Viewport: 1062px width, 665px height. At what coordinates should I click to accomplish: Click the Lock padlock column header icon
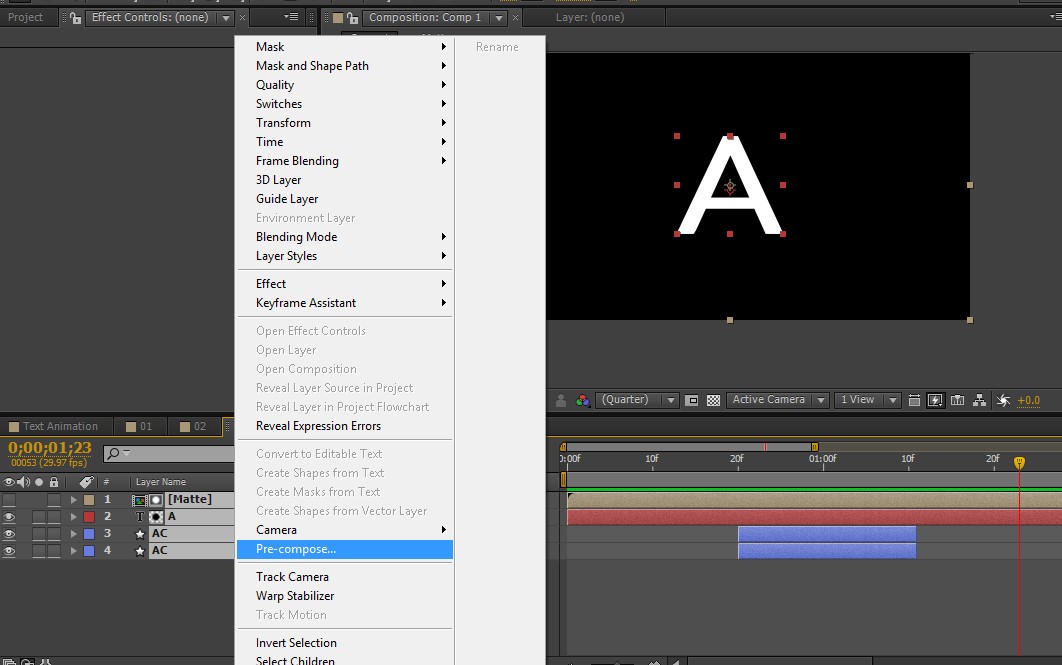(54, 482)
